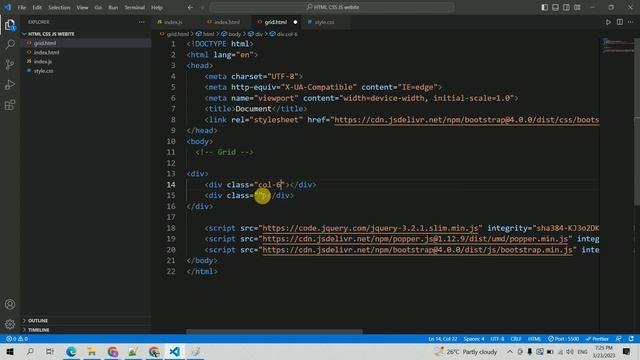640x360 pixels.
Task: Open Microsoft Edge from taskbar
Action: click(x=71, y=351)
